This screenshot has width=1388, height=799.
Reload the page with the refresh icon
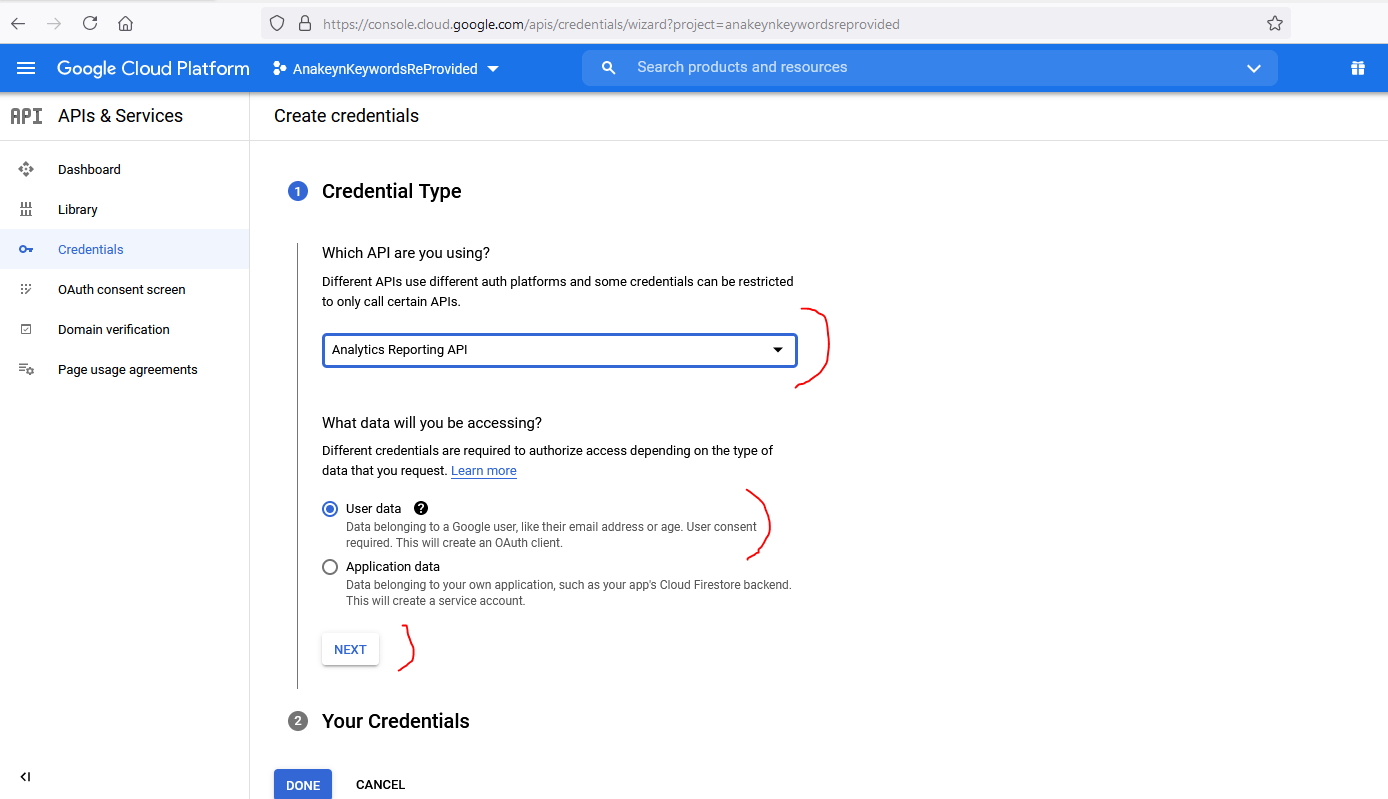pos(90,23)
